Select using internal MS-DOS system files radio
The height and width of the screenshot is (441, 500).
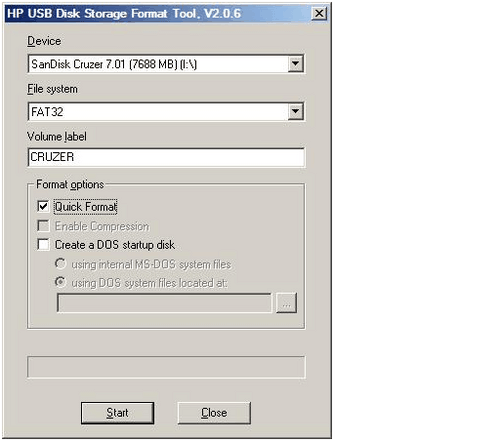coord(60,264)
